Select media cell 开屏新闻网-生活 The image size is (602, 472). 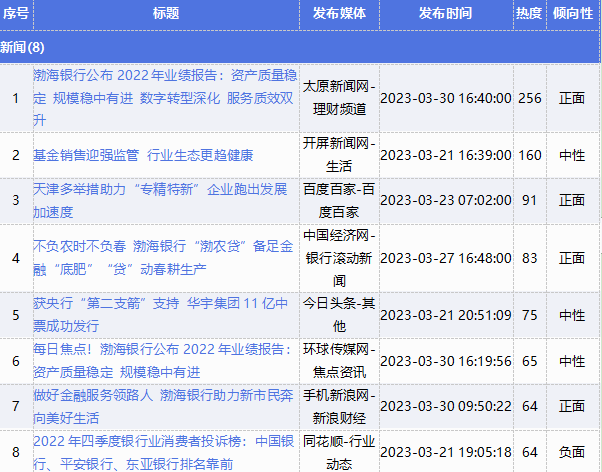pos(339,155)
